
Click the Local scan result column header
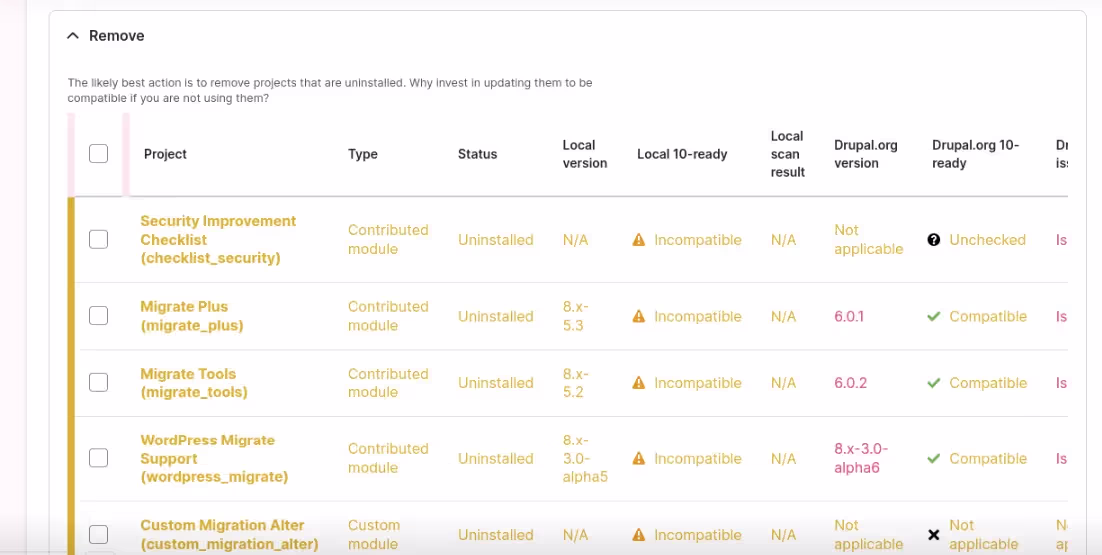[788, 154]
